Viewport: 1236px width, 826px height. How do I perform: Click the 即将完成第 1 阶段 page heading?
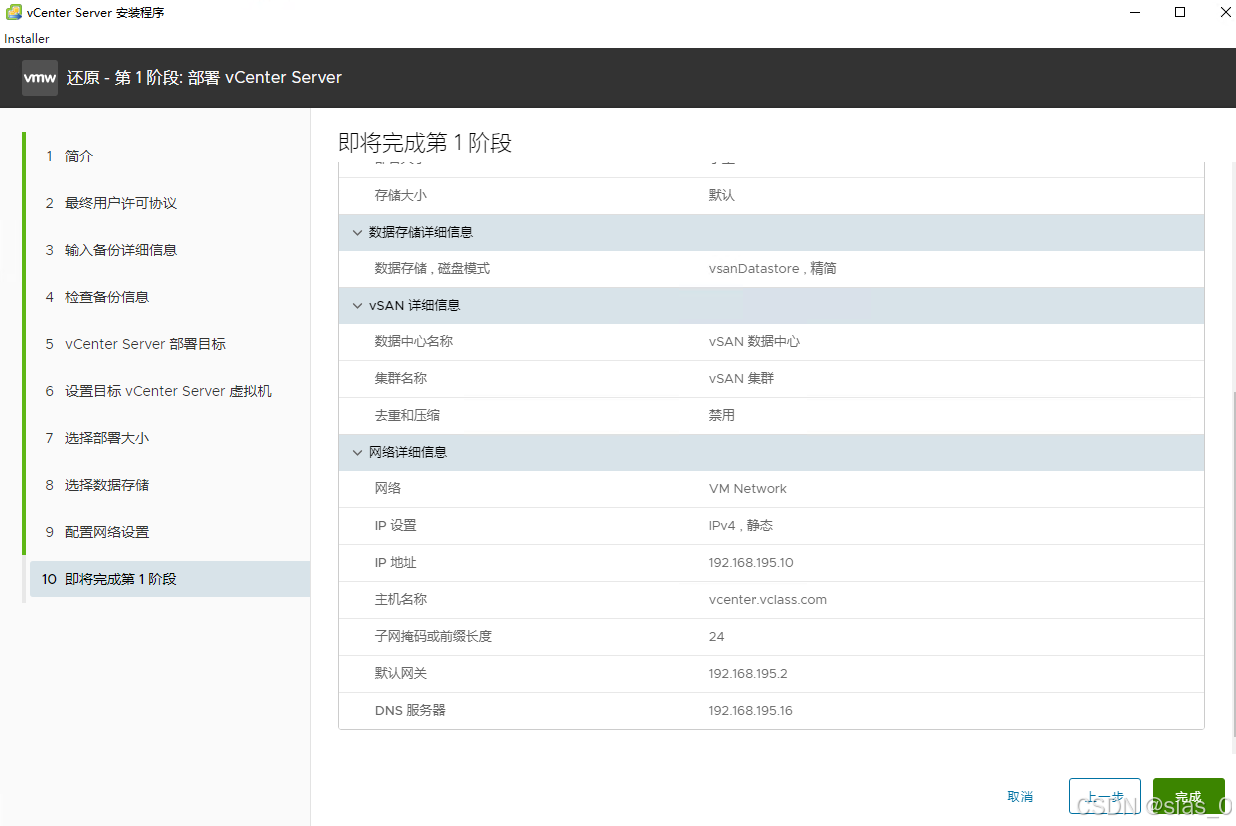pos(425,143)
